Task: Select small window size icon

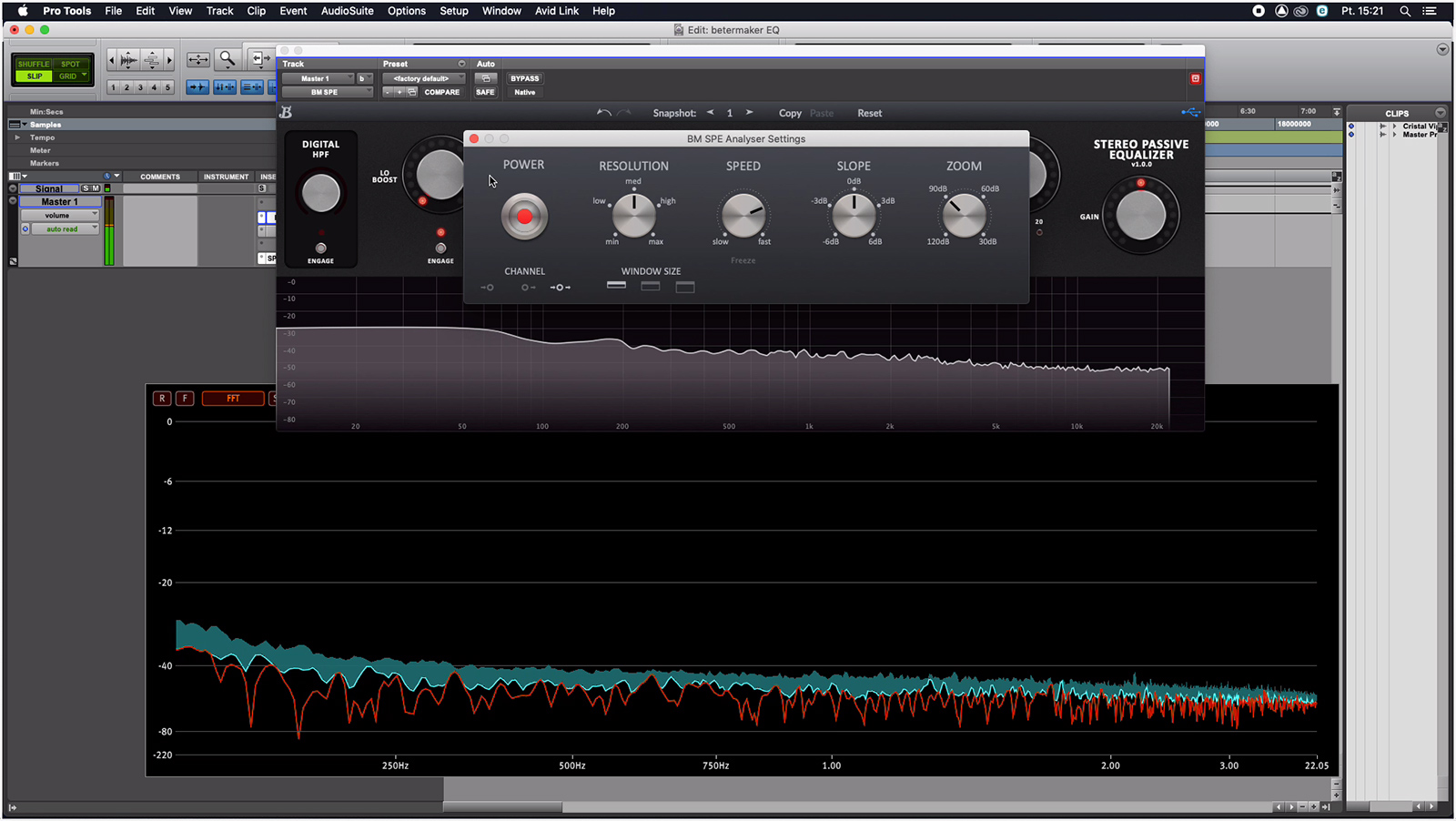Action: [616, 285]
